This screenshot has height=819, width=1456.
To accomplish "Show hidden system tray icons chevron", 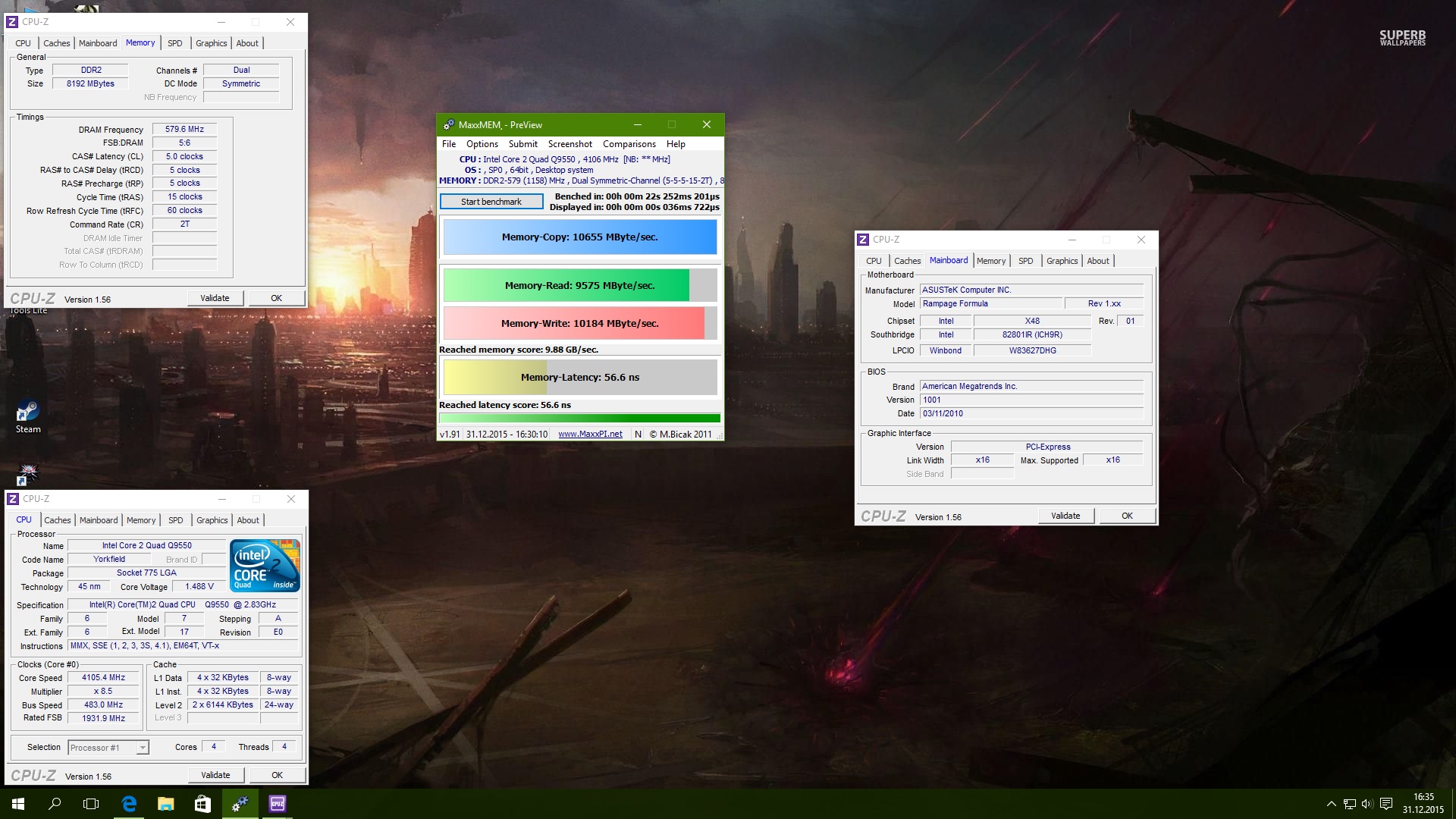I will [1331, 804].
